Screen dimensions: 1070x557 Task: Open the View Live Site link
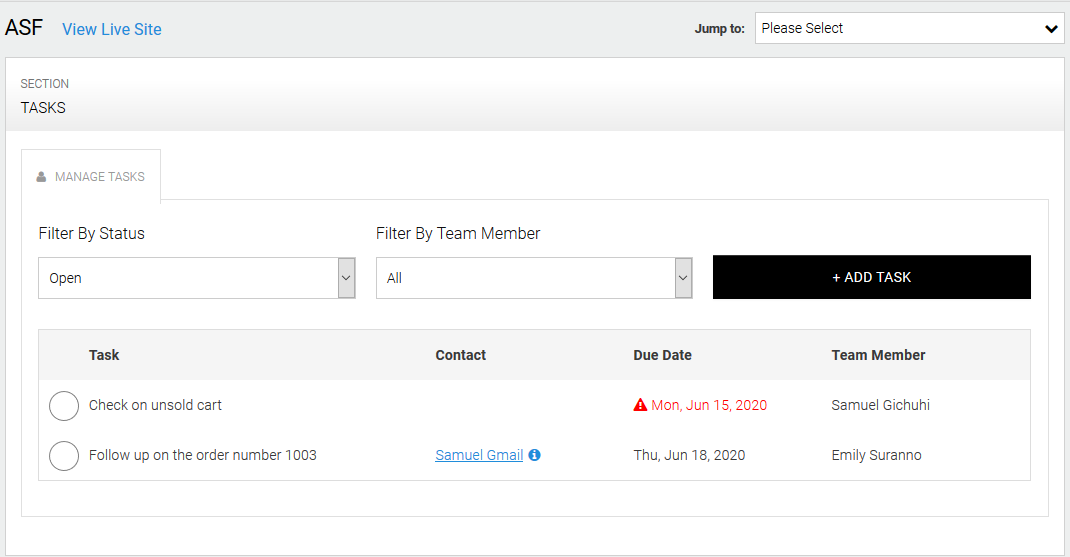coord(111,29)
